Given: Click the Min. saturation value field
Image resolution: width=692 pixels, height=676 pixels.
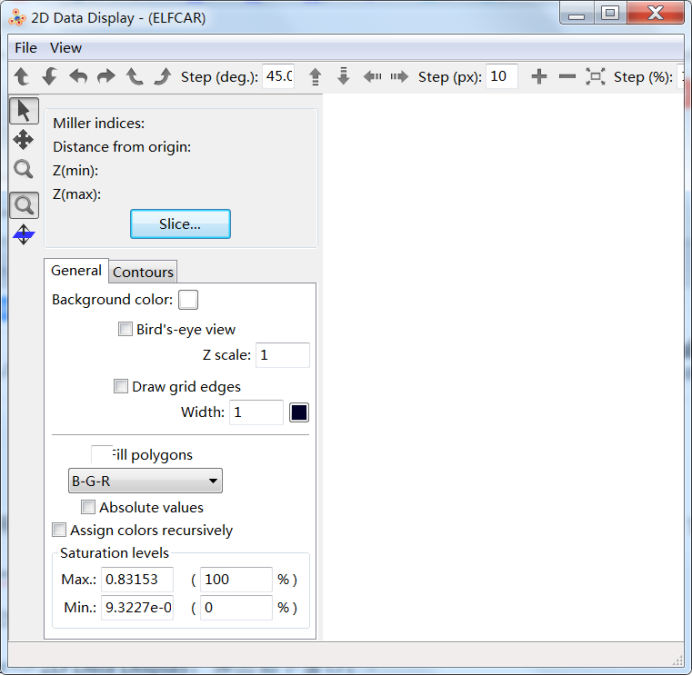Looking at the screenshot, I should [137, 607].
